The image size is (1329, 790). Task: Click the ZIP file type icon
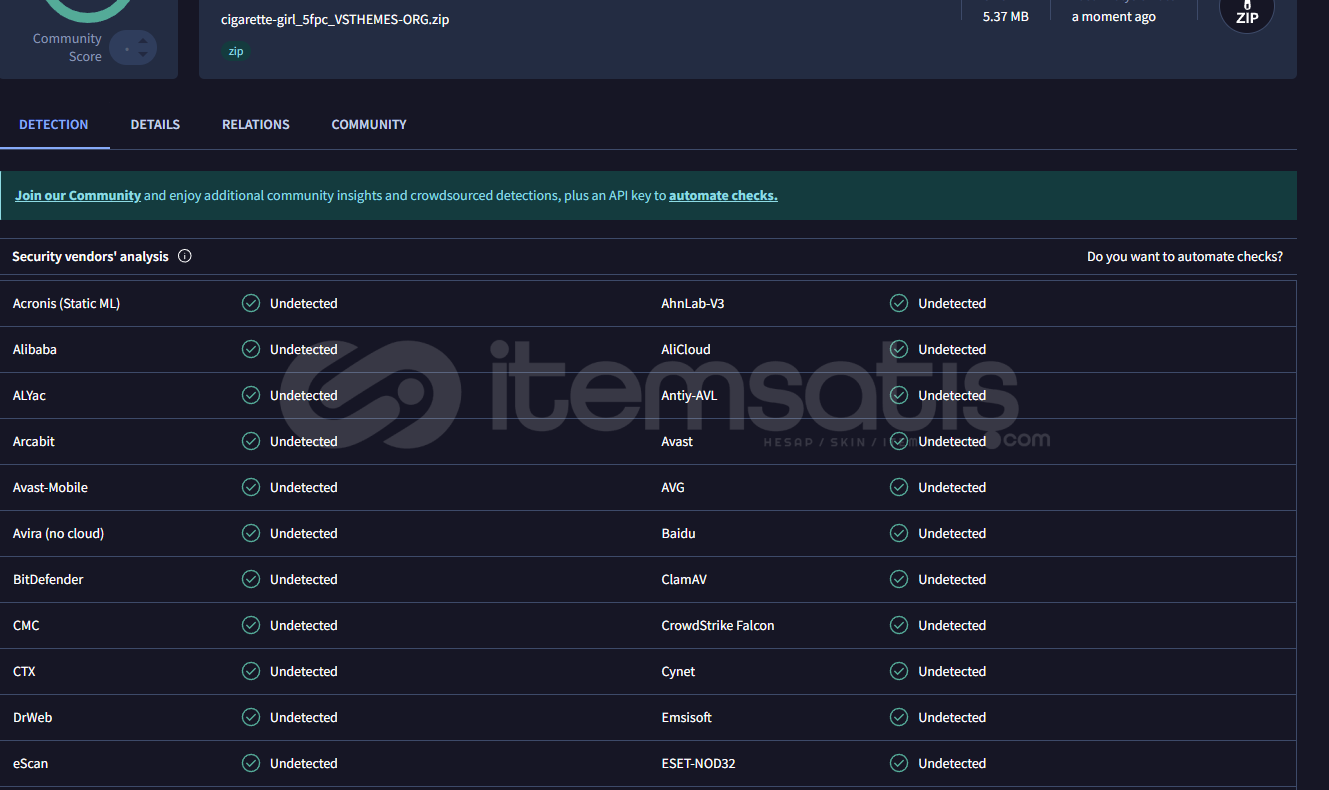click(1247, 12)
